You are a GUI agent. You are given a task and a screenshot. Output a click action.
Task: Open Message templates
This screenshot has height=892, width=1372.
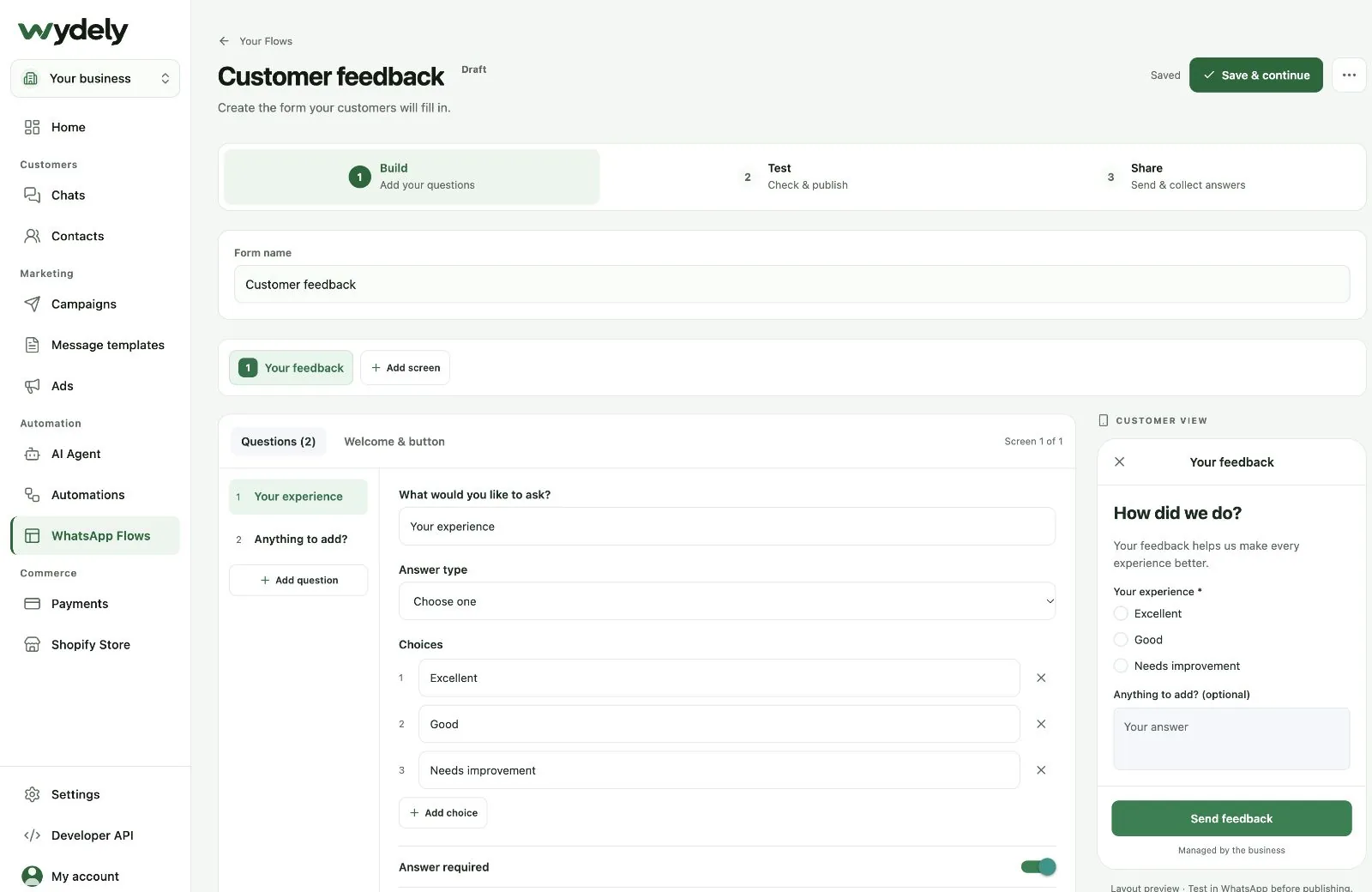click(95, 345)
